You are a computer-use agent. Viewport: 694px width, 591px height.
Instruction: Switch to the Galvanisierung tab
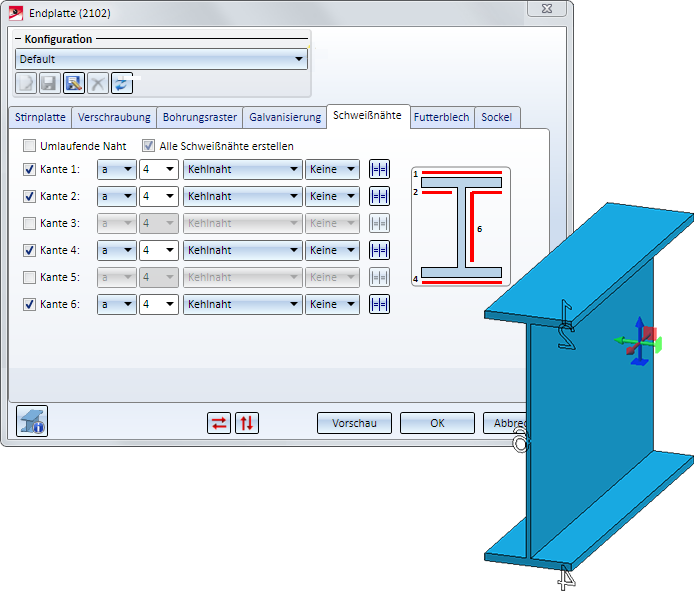coord(285,117)
